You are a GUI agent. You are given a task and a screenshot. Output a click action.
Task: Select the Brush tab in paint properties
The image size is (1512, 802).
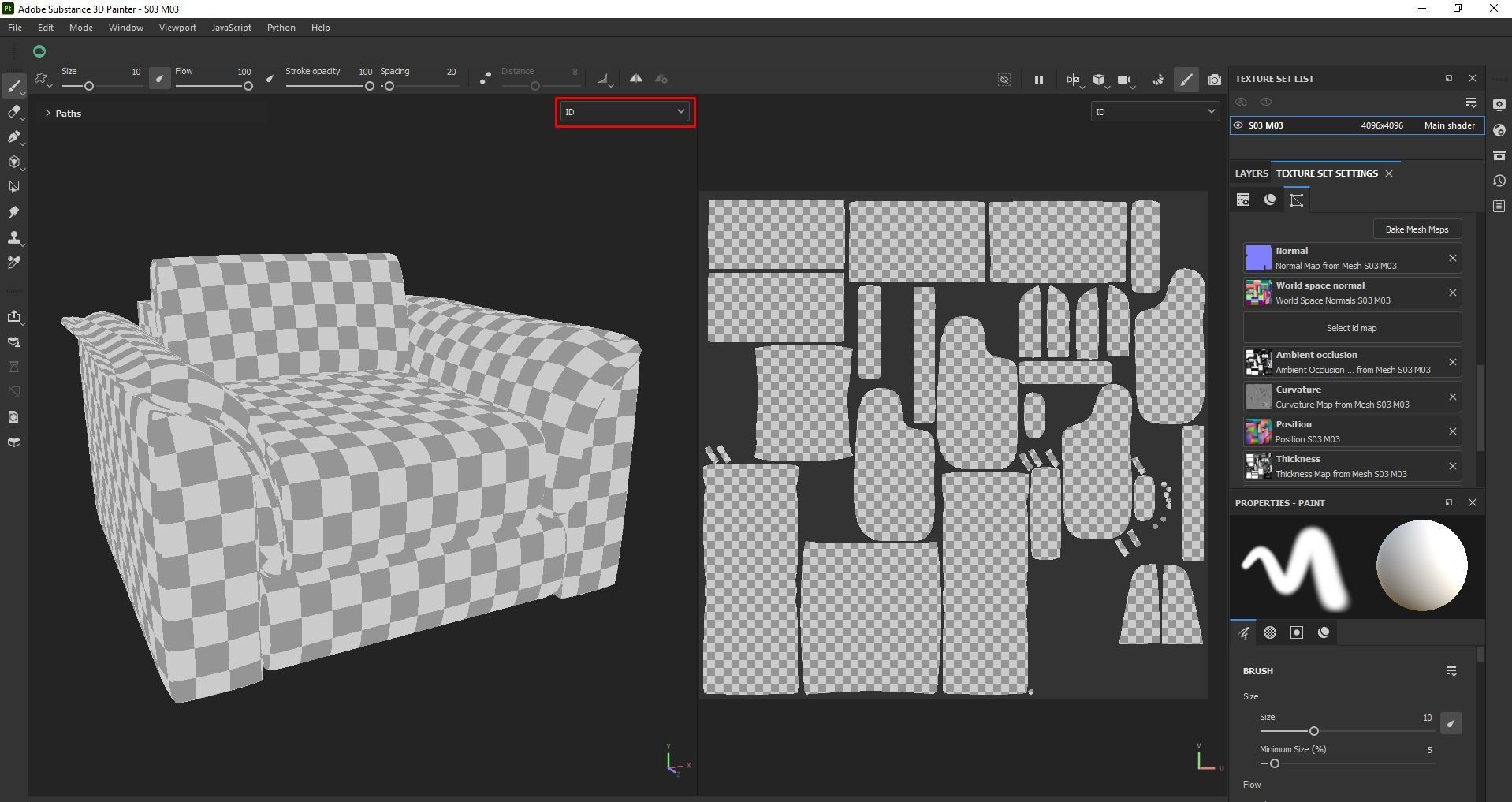click(x=1244, y=632)
